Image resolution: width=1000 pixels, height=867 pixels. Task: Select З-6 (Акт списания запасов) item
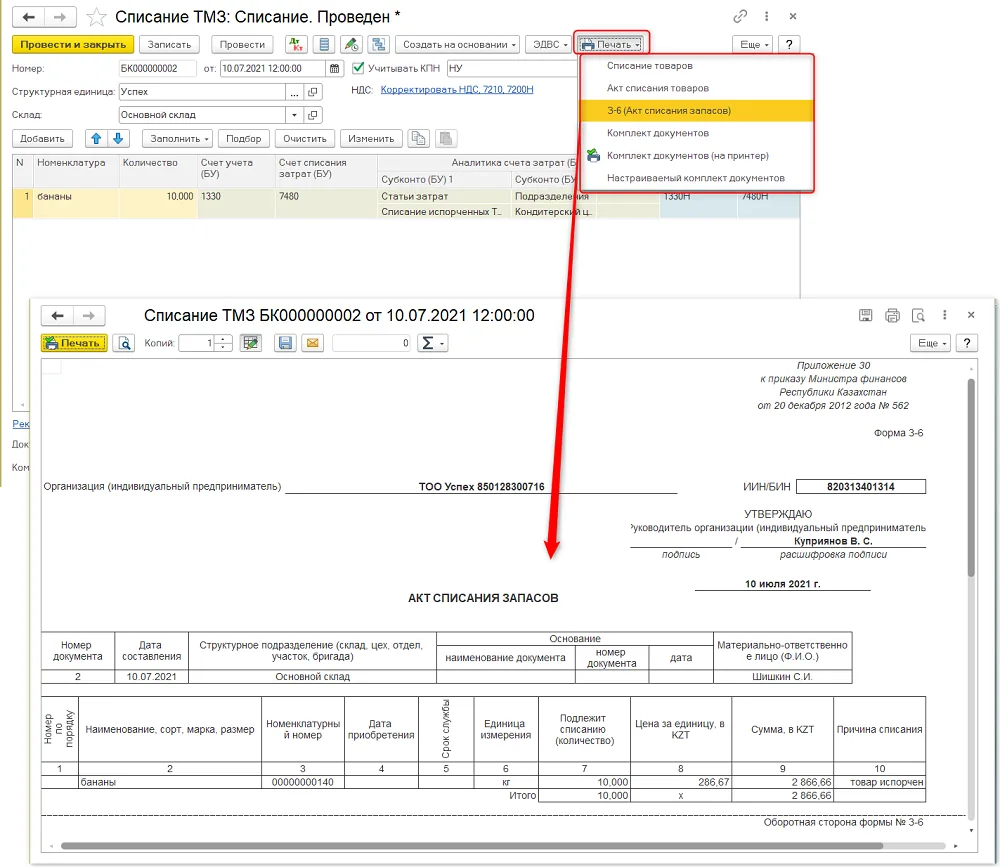pyautogui.click(x=697, y=110)
